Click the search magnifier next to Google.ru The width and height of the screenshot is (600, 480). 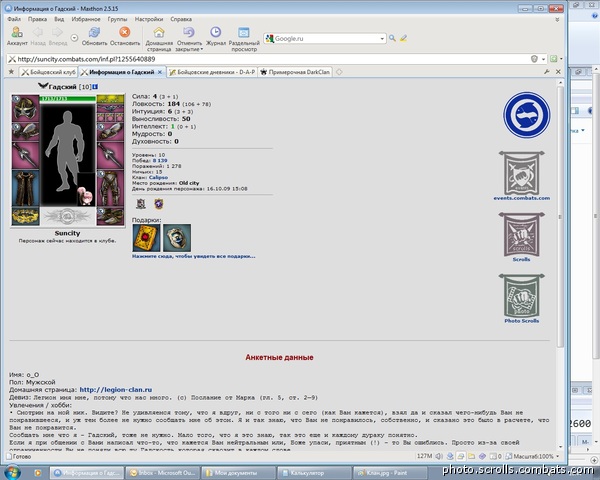(x=392, y=38)
